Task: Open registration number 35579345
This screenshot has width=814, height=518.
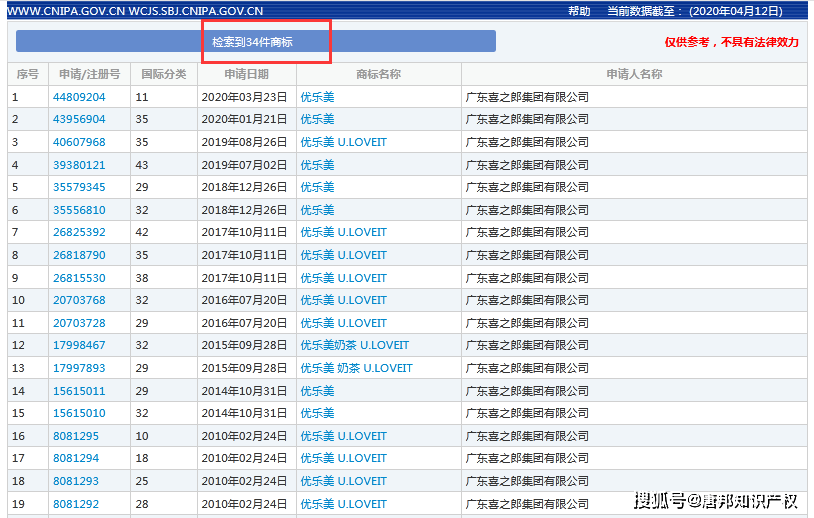Action: coord(79,187)
